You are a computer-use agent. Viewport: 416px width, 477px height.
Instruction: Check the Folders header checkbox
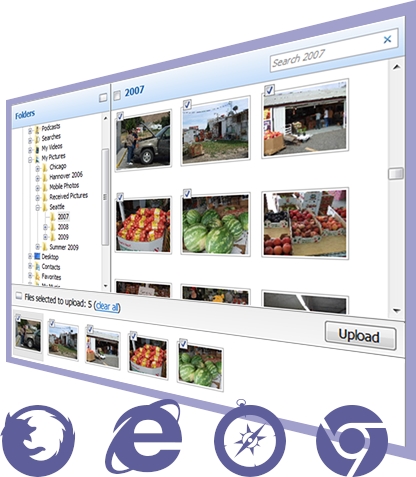click(x=103, y=97)
